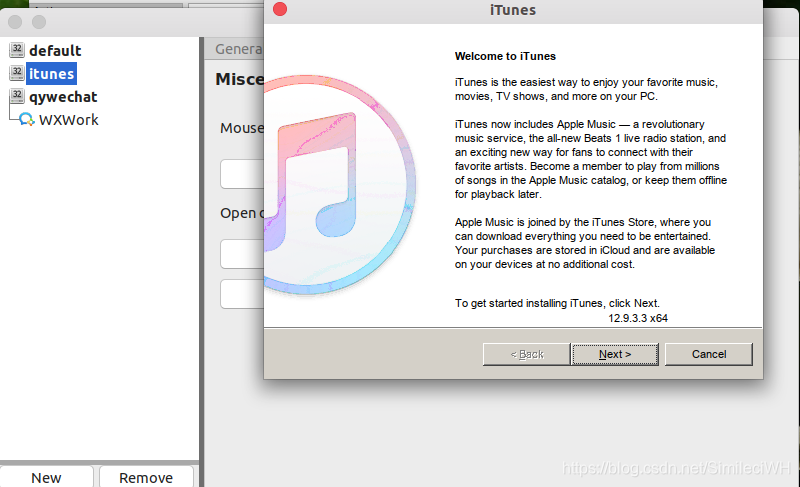The image size is (800, 487).
Task: Click the iTunes music note logo
Action: pyautogui.click(x=339, y=185)
